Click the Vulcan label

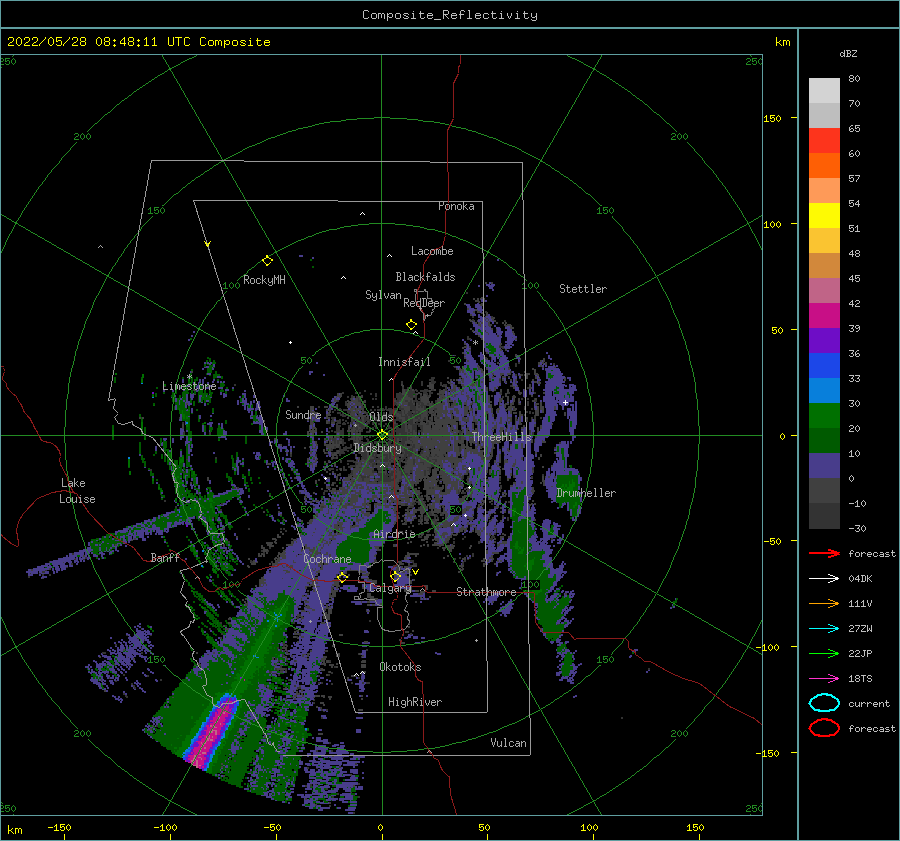pos(509,743)
